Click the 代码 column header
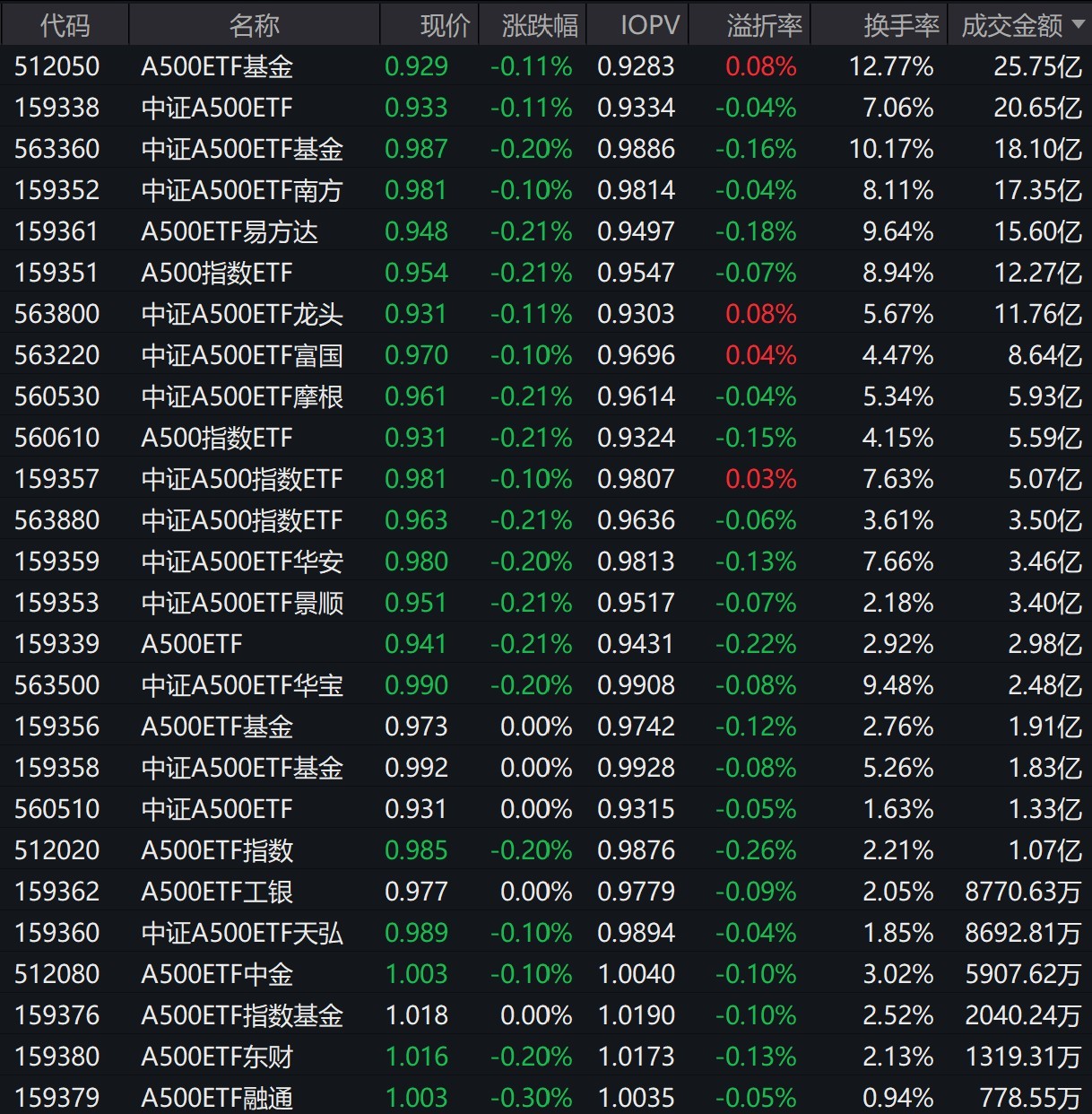 [x=65, y=25]
